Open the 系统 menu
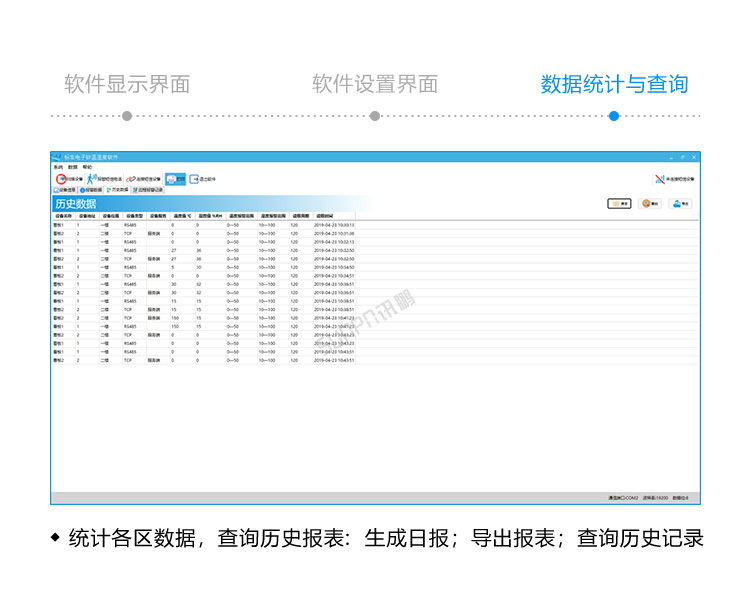 (58, 167)
